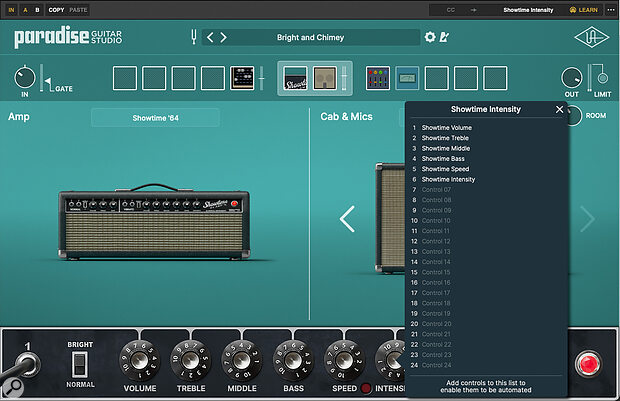Click the BASS amp knob
Viewport: 620px width, 401px height.
pyautogui.click(x=293, y=361)
